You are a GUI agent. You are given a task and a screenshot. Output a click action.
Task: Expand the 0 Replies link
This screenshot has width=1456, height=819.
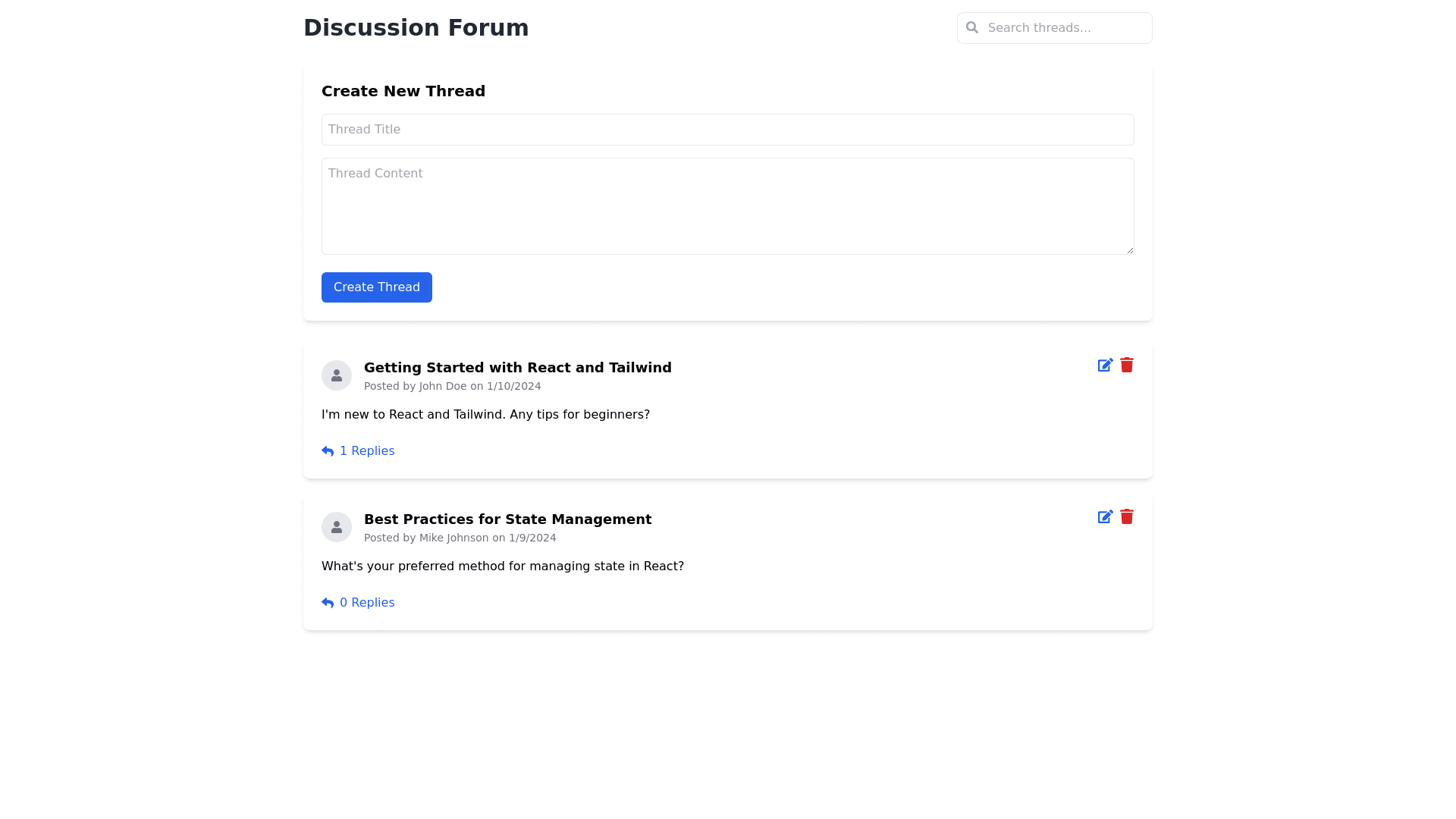tap(367, 603)
